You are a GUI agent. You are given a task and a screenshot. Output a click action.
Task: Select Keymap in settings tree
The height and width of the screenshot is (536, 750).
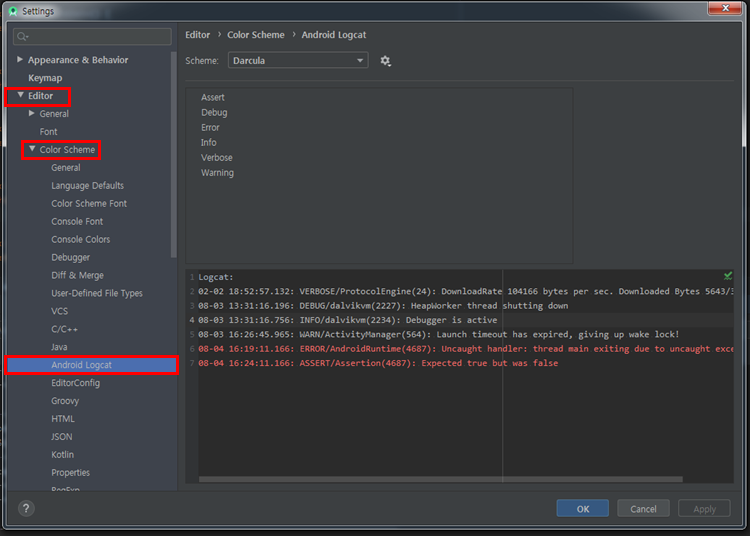45,78
